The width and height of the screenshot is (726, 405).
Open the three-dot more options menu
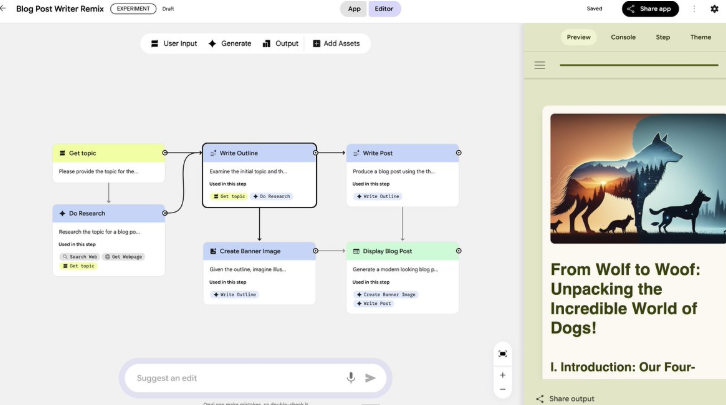click(x=694, y=9)
